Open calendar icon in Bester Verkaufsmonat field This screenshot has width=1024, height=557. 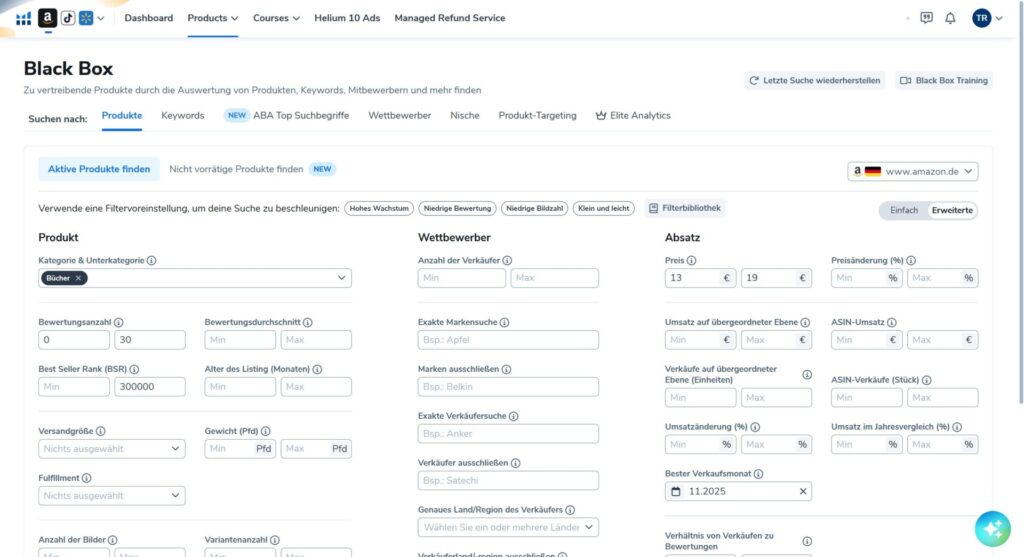676,492
